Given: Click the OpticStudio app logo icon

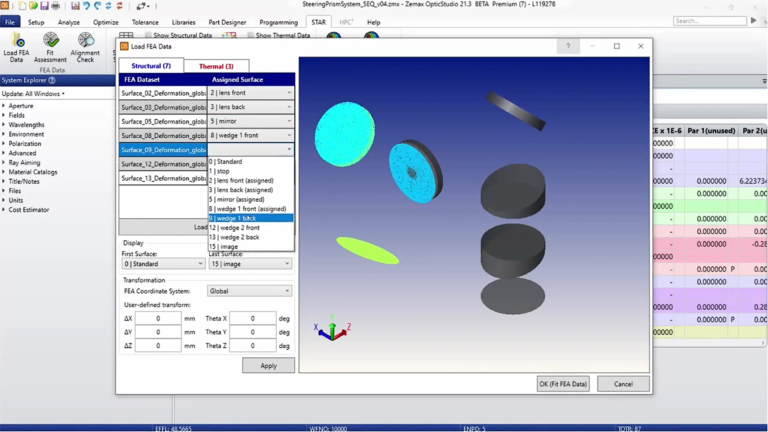Looking at the screenshot, I should coord(4,5).
